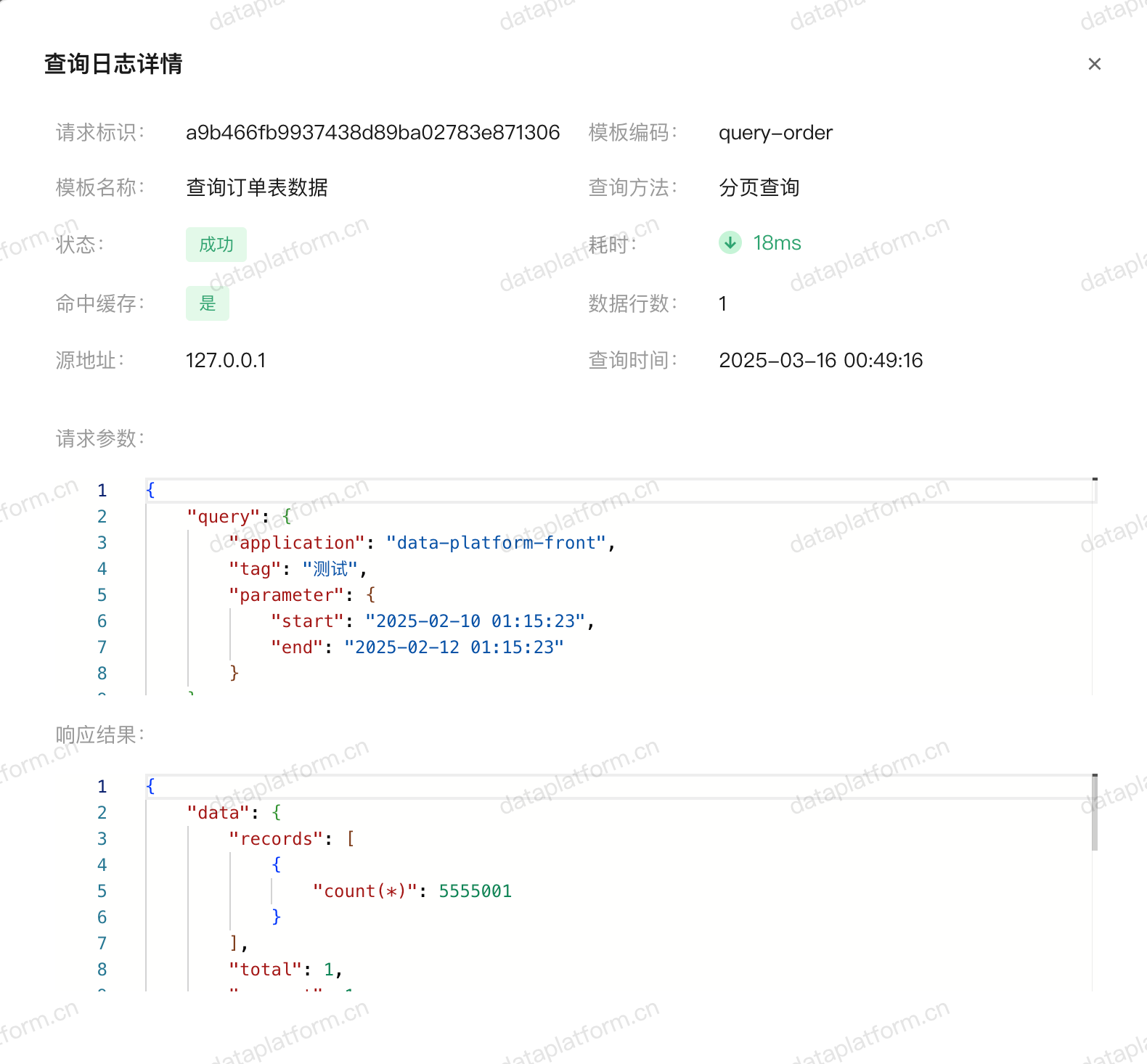Click the 查询订单表数据 template name
Viewport: 1147px width, 1064px height.
point(256,188)
